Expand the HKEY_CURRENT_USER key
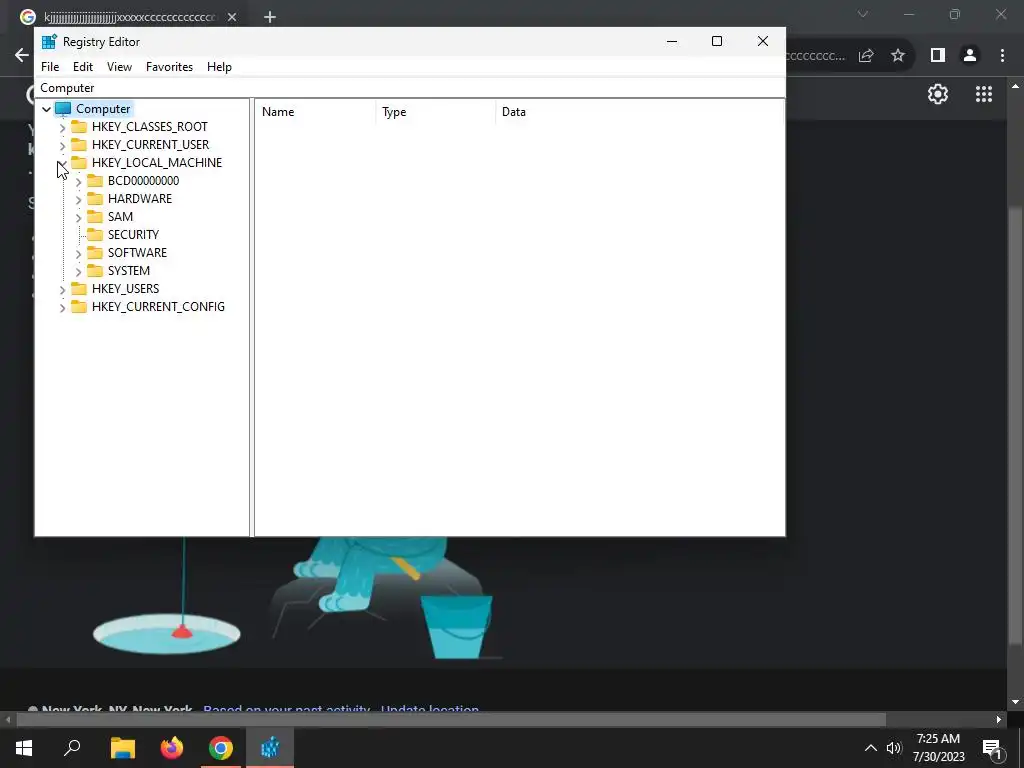Image resolution: width=1024 pixels, height=768 pixels. tap(63, 145)
